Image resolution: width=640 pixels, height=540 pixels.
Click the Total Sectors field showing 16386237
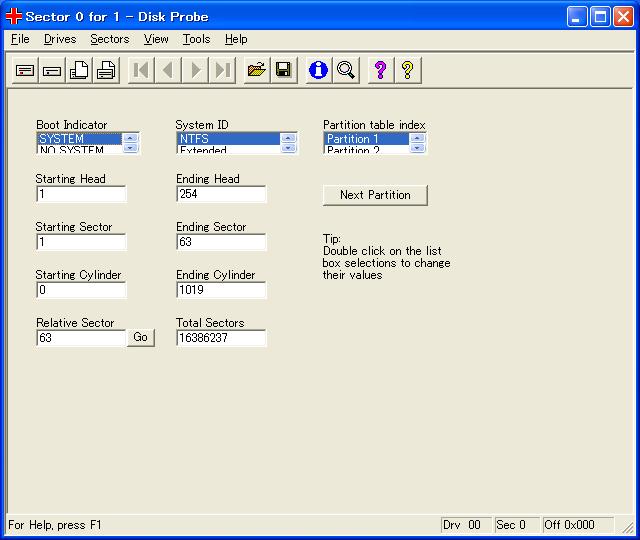click(x=221, y=338)
